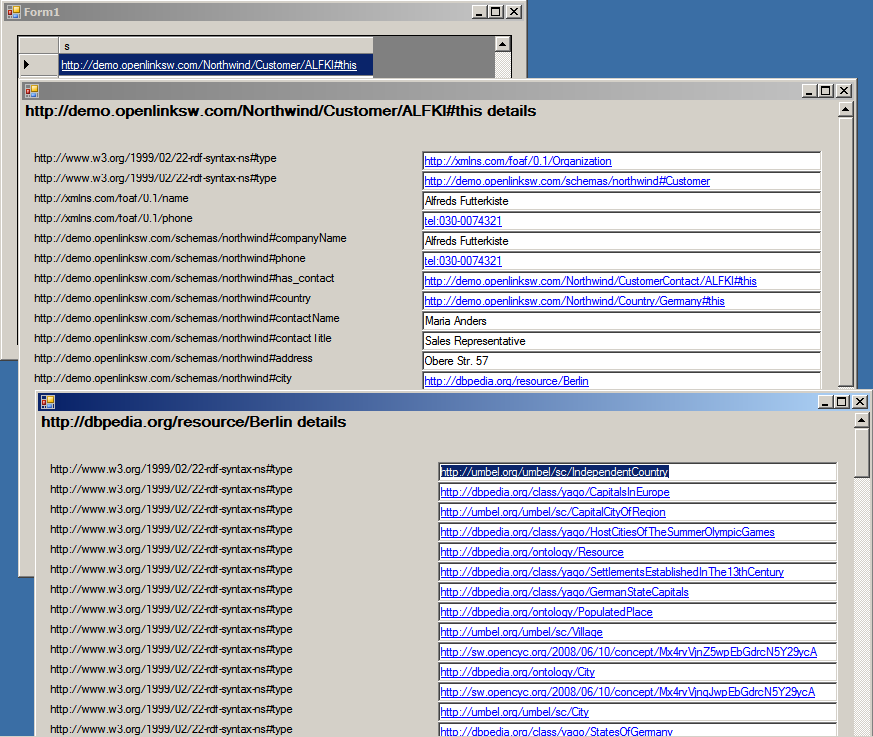Viewport: 873px width, 737px height.
Task: Minimize the Form1 window
Action: pyautogui.click(x=478, y=11)
